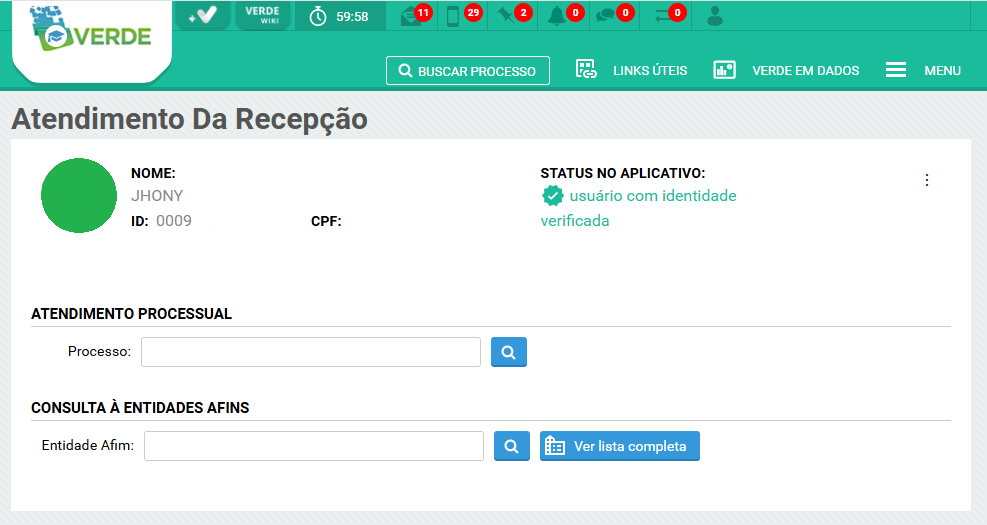The height and width of the screenshot is (525, 987).
Task: Open Verde em Dados from the navigation bar
Action: [x=787, y=70]
